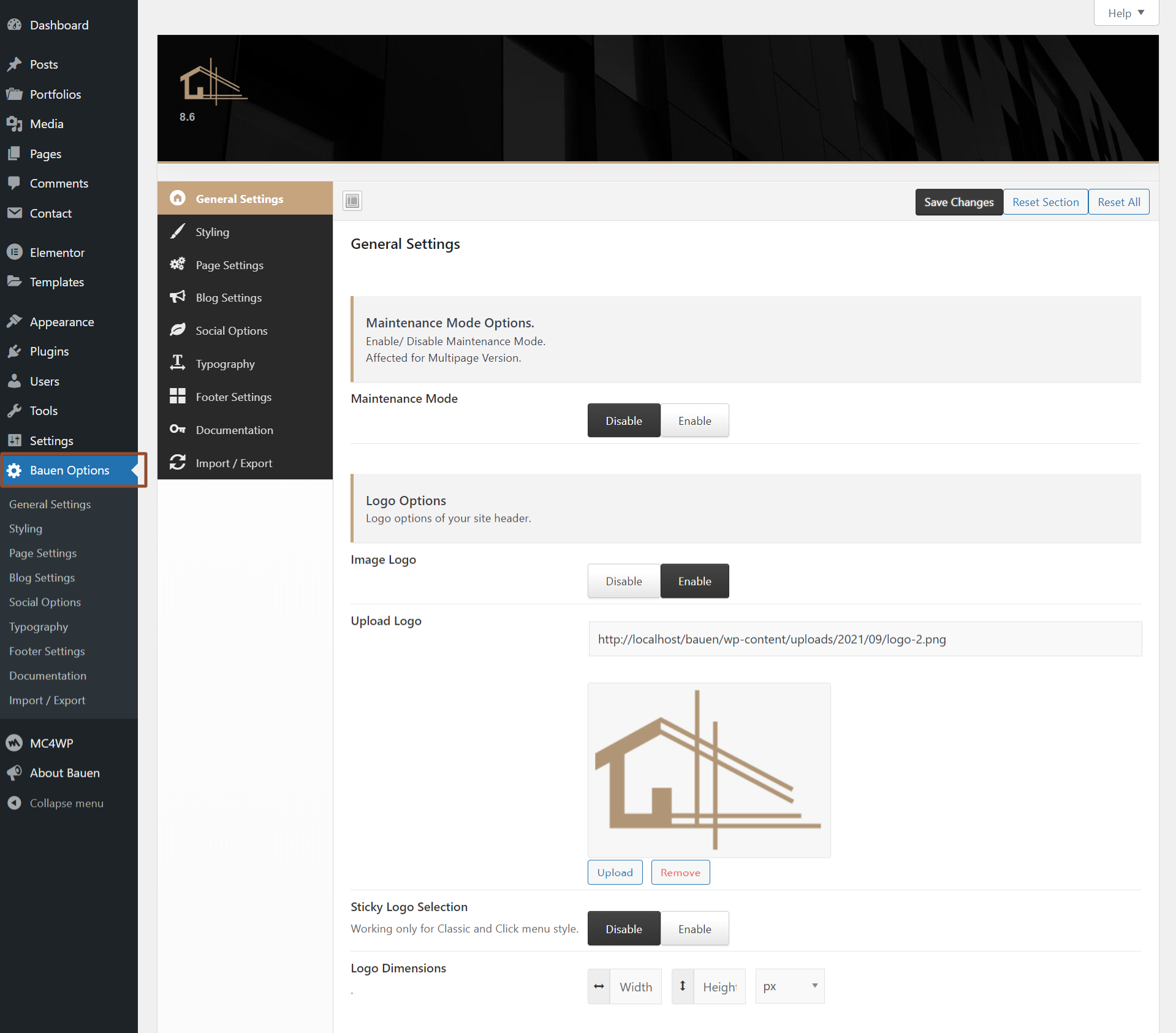The height and width of the screenshot is (1033, 1176).
Task: Open Page Settings submenu in admin sidebar
Action: click(x=43, y=553)
